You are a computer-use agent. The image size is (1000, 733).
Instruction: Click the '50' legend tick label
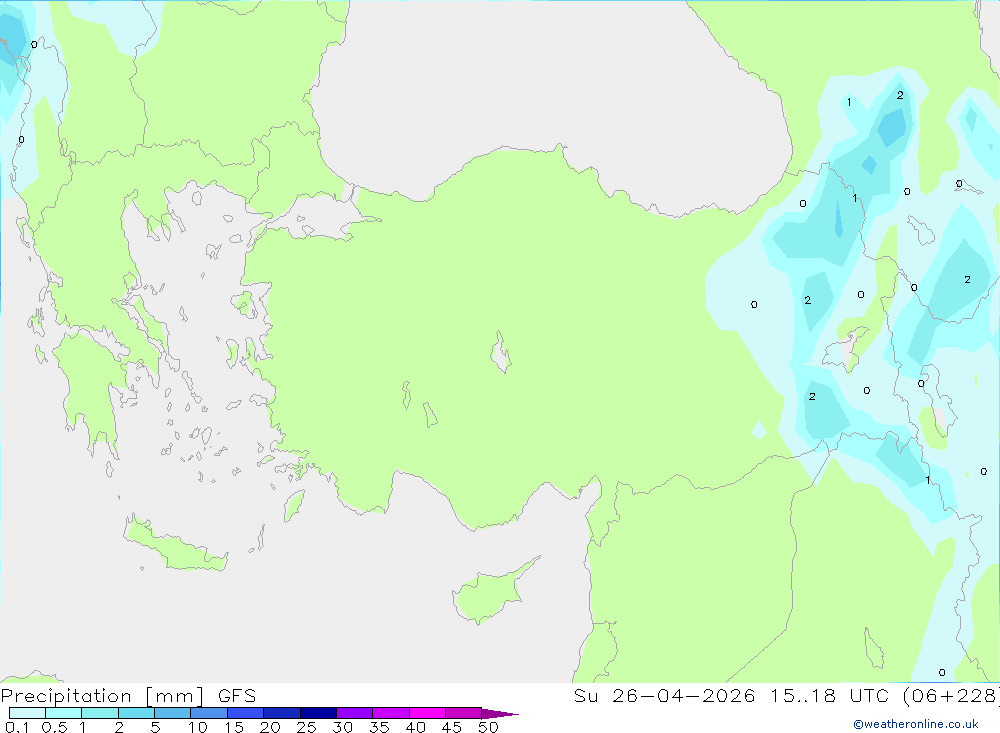(x=488, y=727)
